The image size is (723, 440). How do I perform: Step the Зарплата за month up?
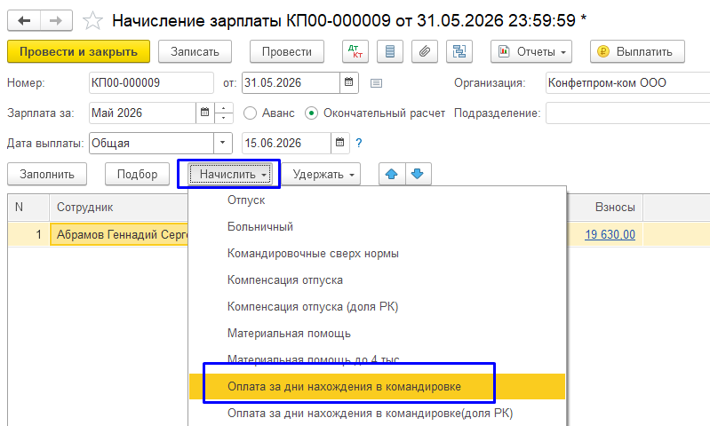(224, 108)
